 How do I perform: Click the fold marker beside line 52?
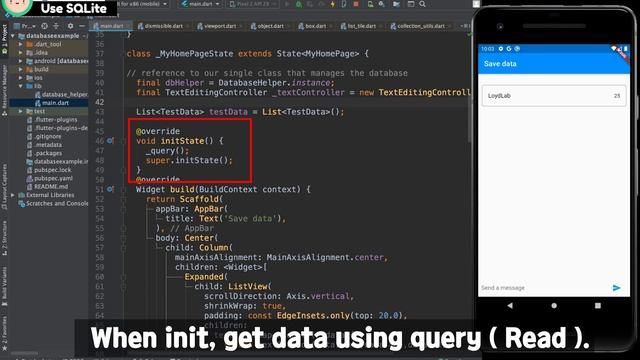(x=123, y=199)
